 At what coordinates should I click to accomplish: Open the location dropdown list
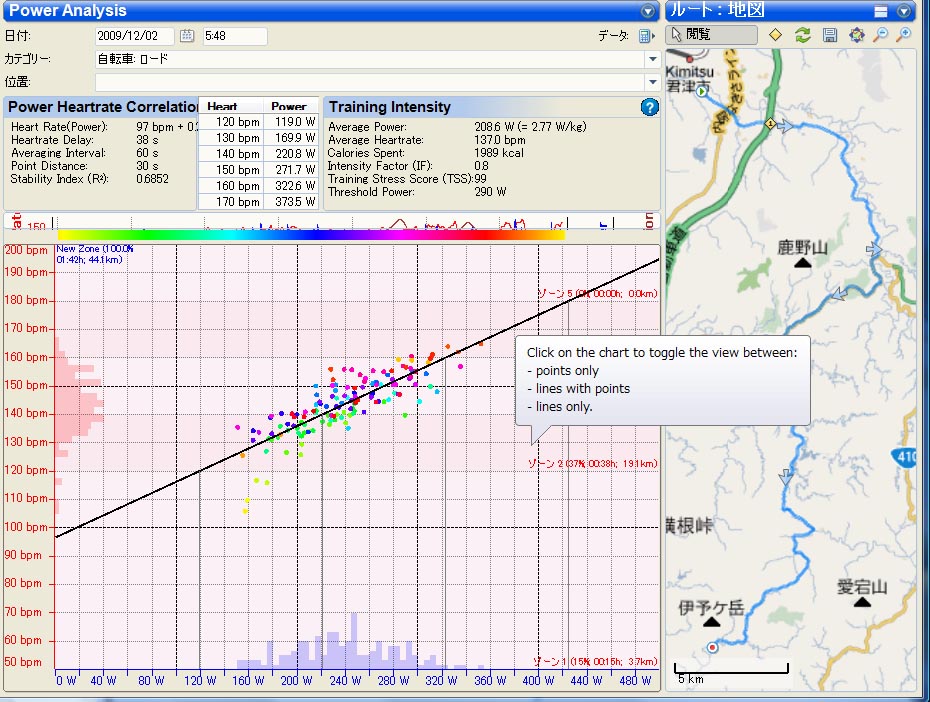(652, 82)
